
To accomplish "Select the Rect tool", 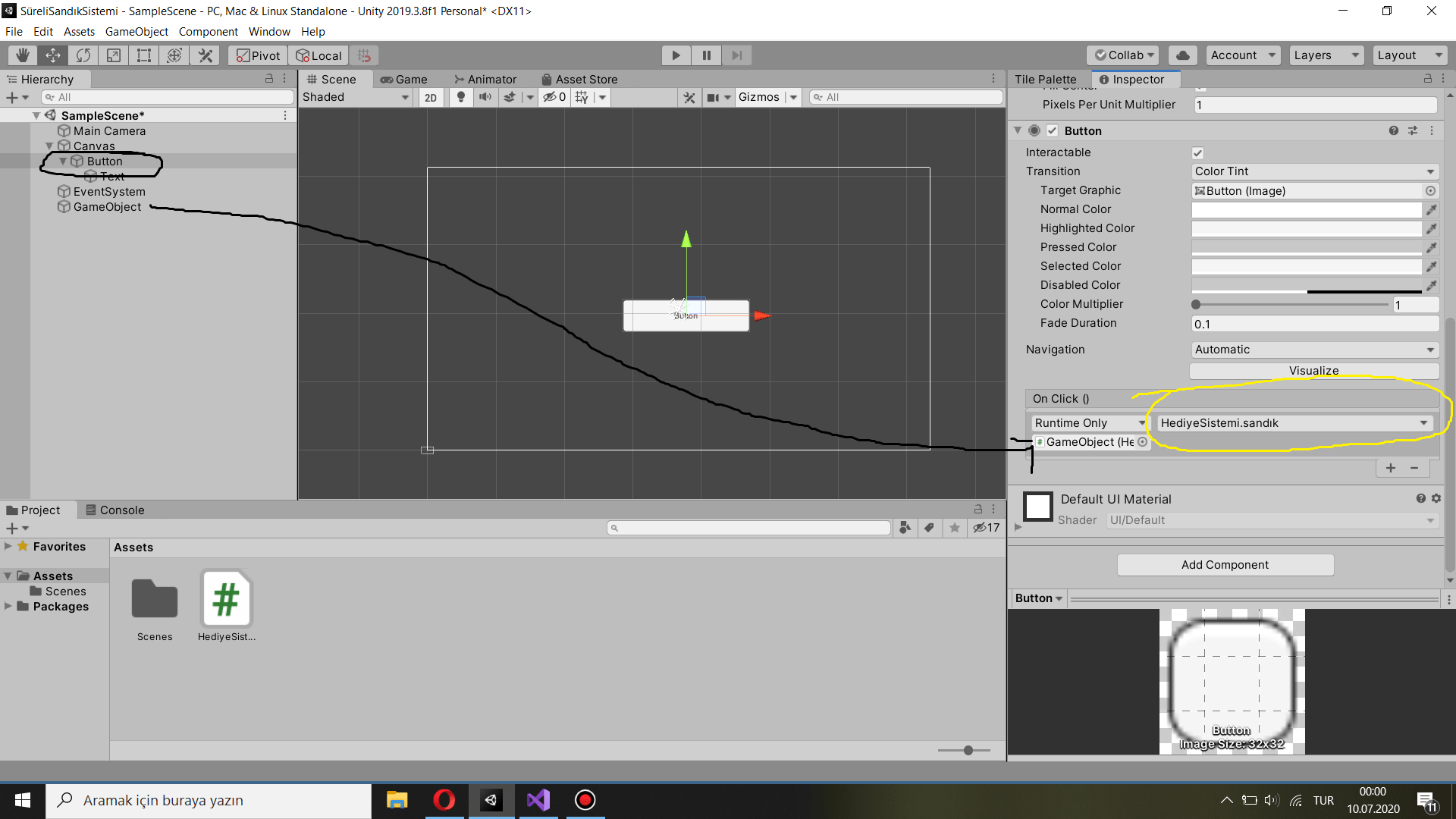I will pyautogui.click(x=144, y=55).
